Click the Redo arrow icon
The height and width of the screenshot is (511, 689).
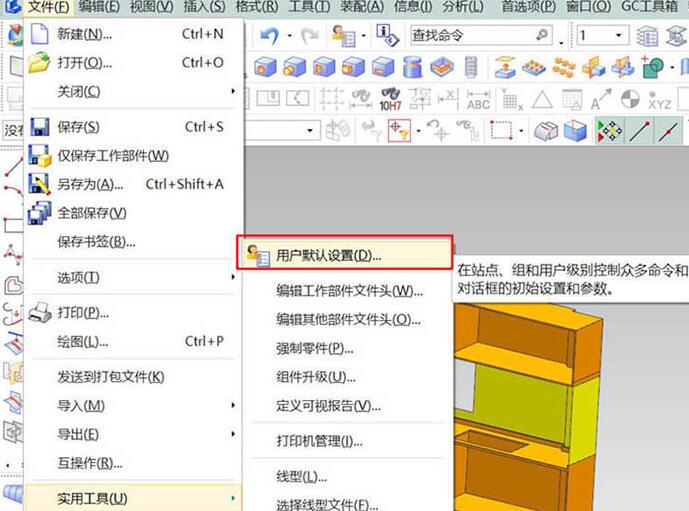coord(310,36)
